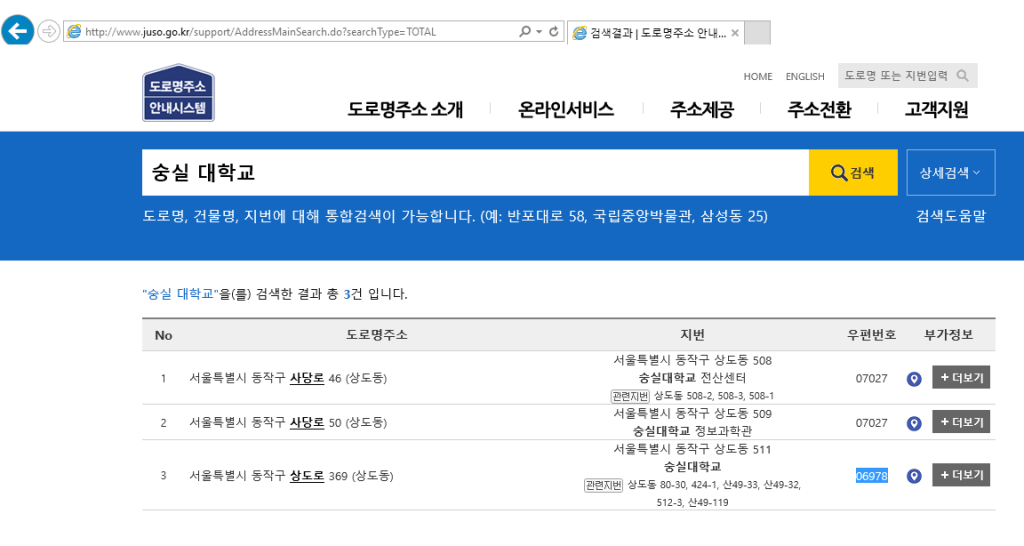1024x546 pixels.
Task: Click the yellow 검색 button
Action: tap(853, 172)
